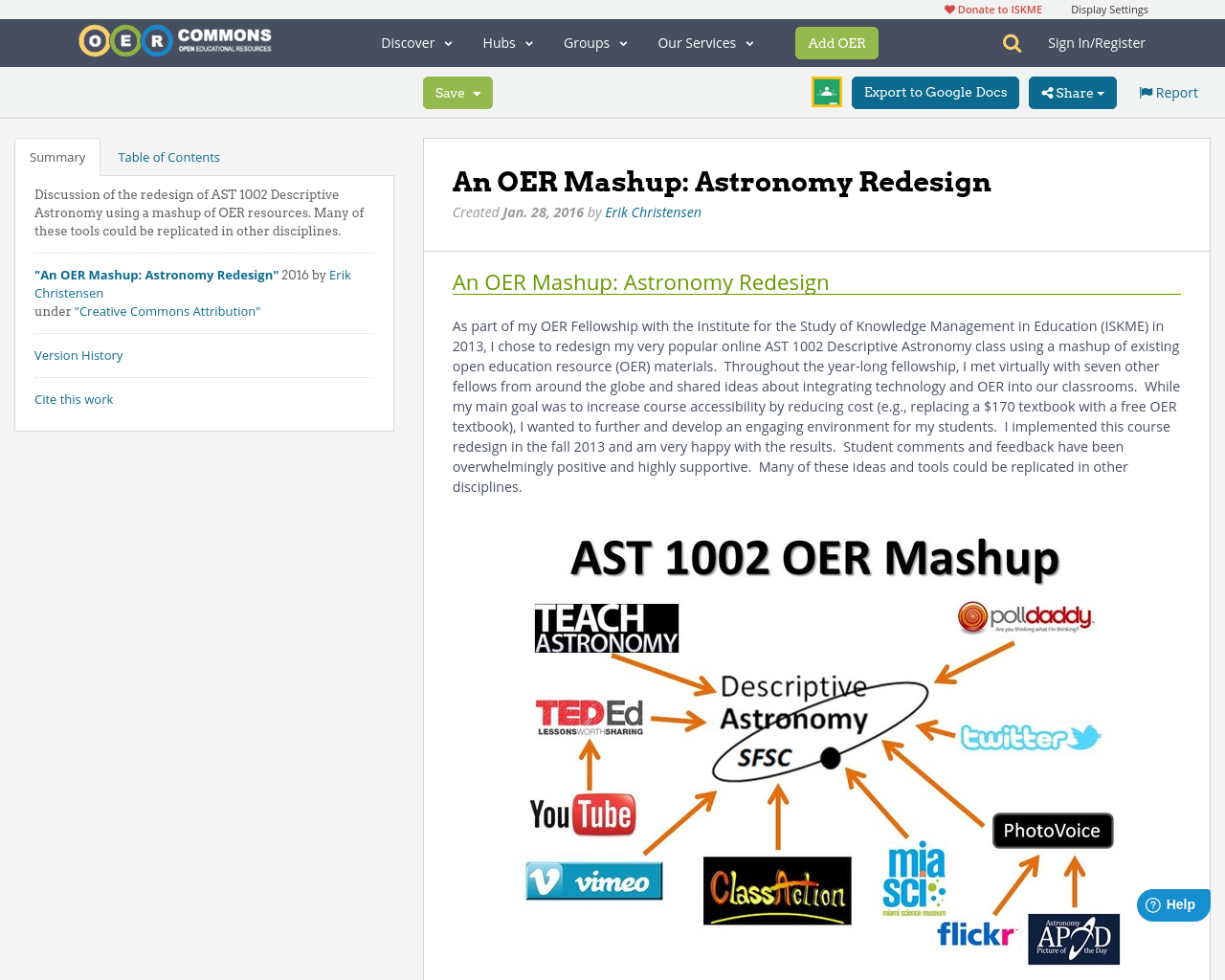Open Erik Christensen's author profile
Viewport: 1225px width, 980px height.
[653, 211]
